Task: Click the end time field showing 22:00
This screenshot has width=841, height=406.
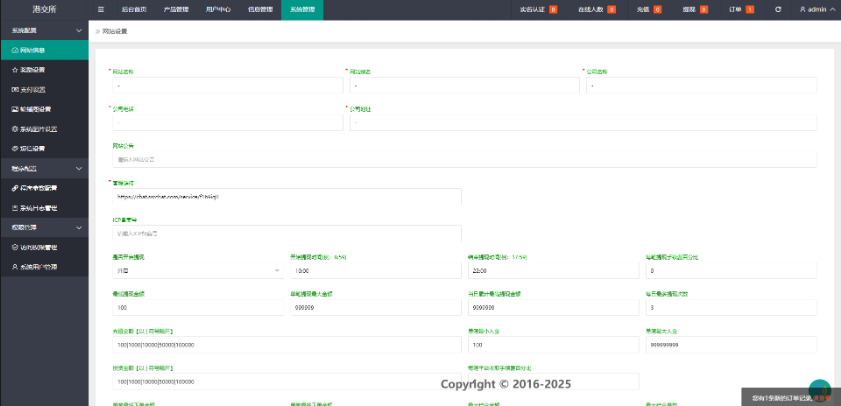Action: tap(554, 271)
